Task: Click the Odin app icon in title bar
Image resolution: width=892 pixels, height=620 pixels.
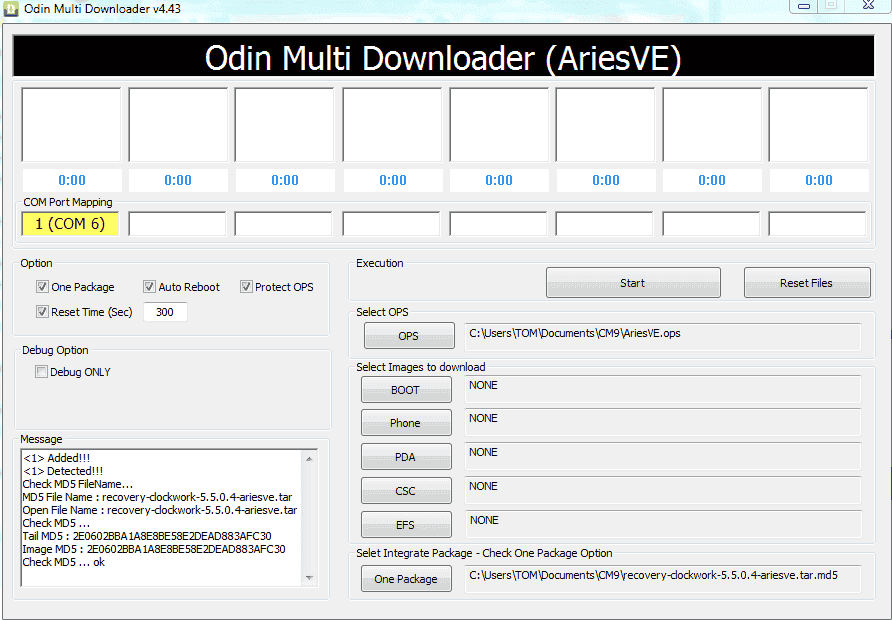Action: (x=11, y=9)
